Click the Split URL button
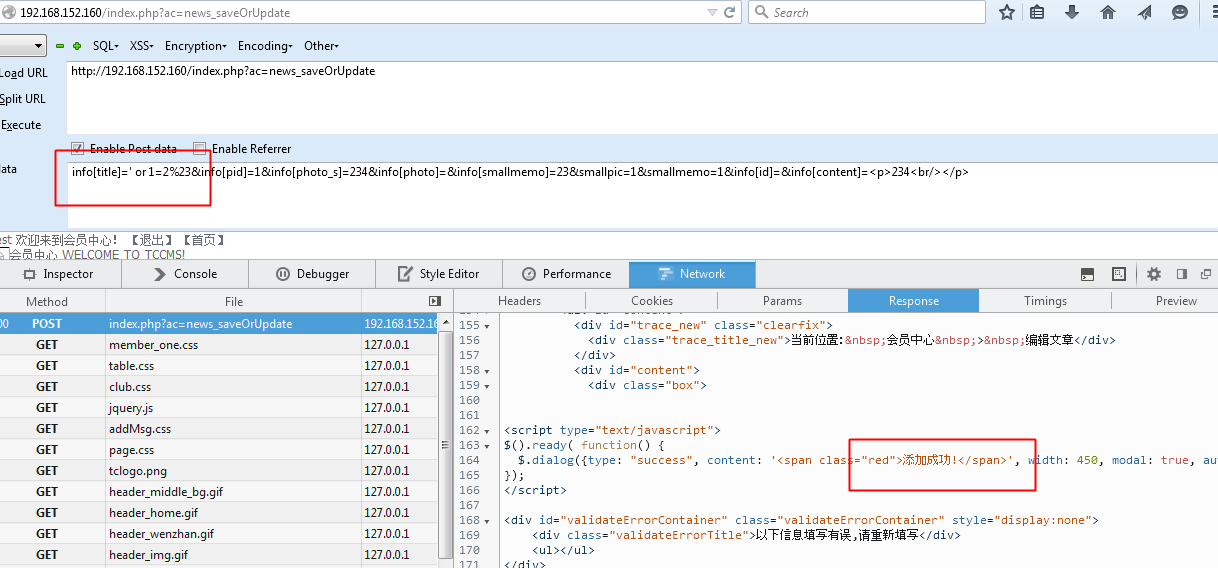The height and width of the screenshot is (568, 1218). 23,99
